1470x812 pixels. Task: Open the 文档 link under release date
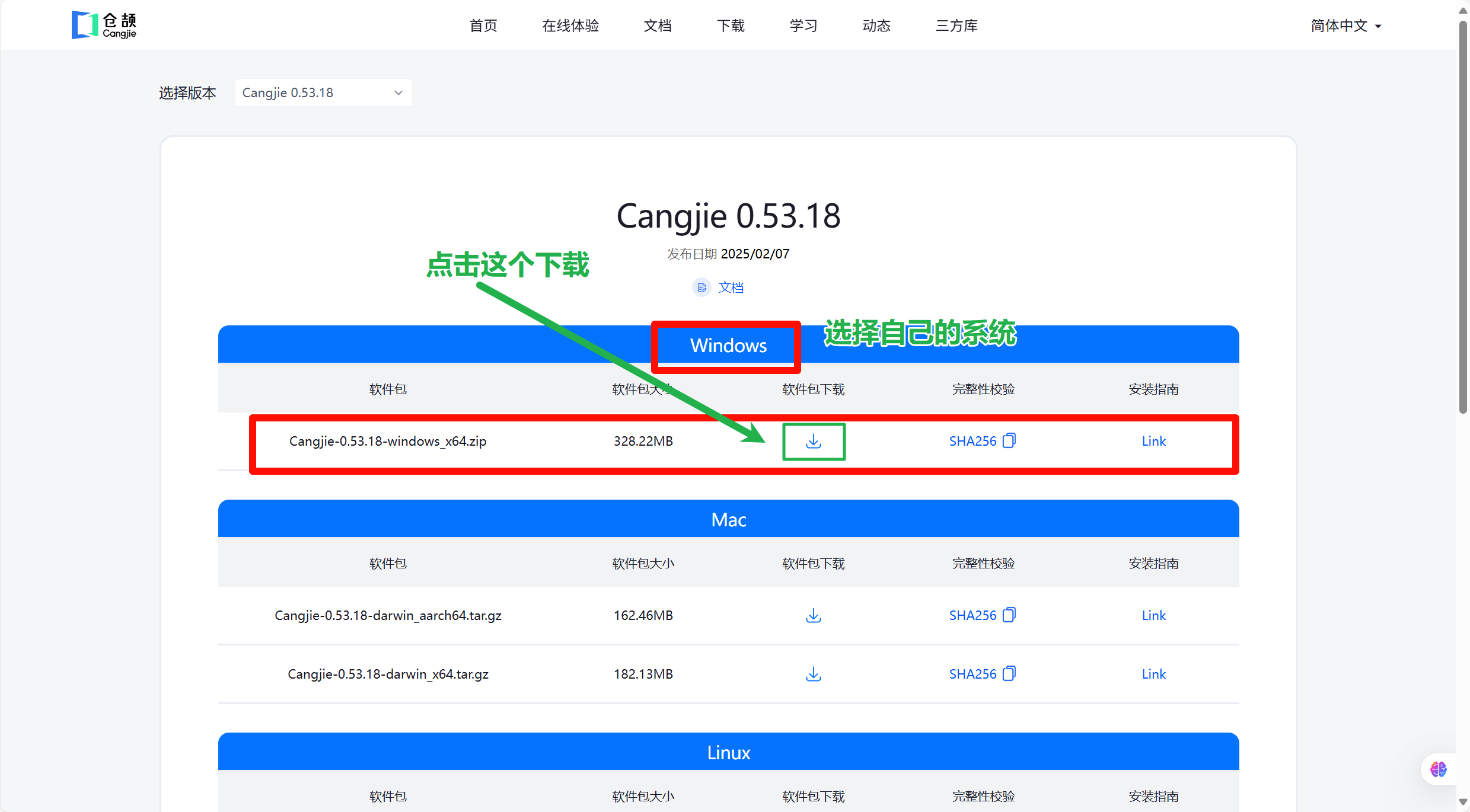coord(731,287)
